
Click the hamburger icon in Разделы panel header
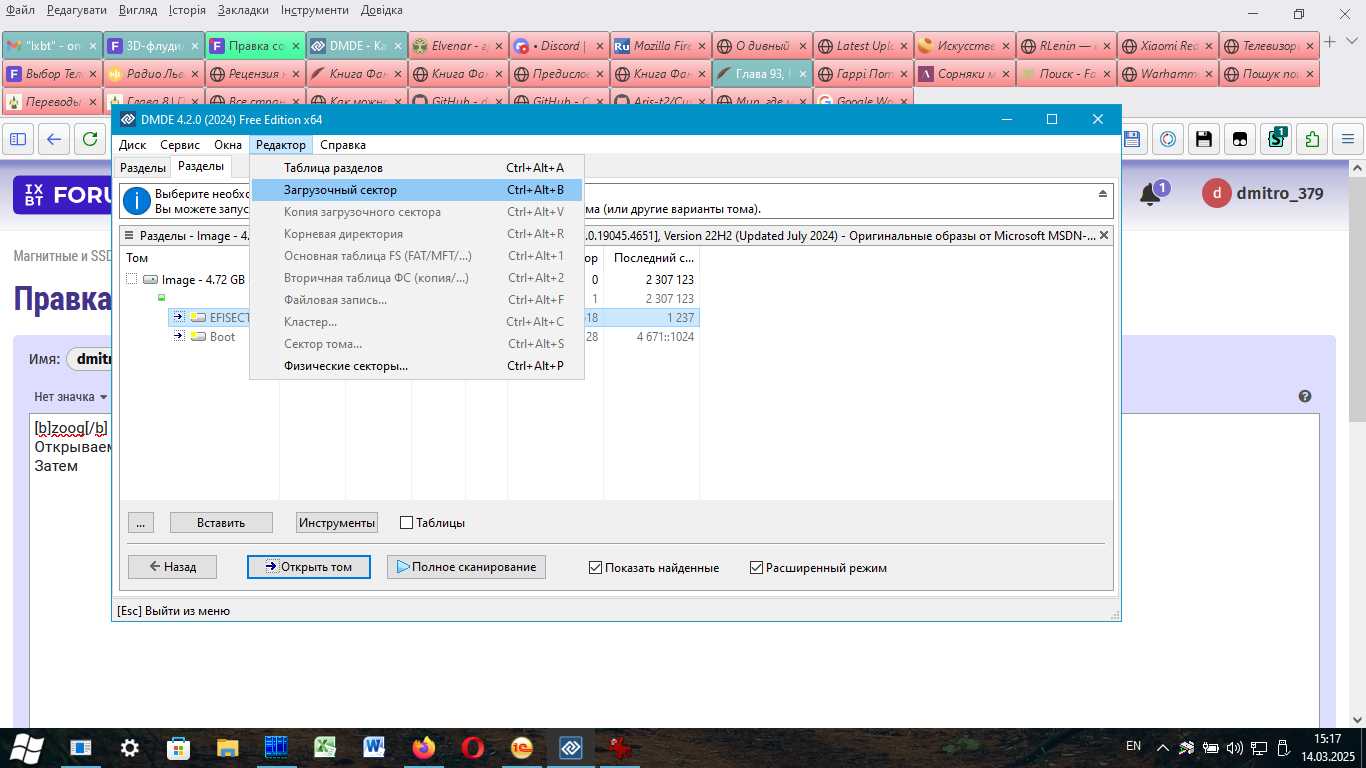[x=129, y=236]
